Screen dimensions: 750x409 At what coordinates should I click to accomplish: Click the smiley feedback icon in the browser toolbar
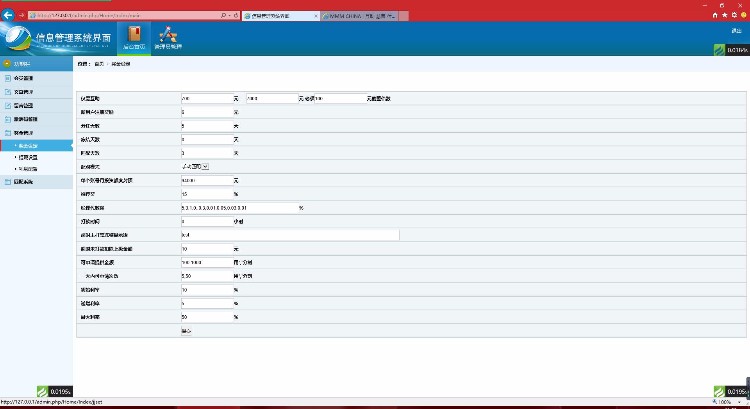(x=744, y=15)
